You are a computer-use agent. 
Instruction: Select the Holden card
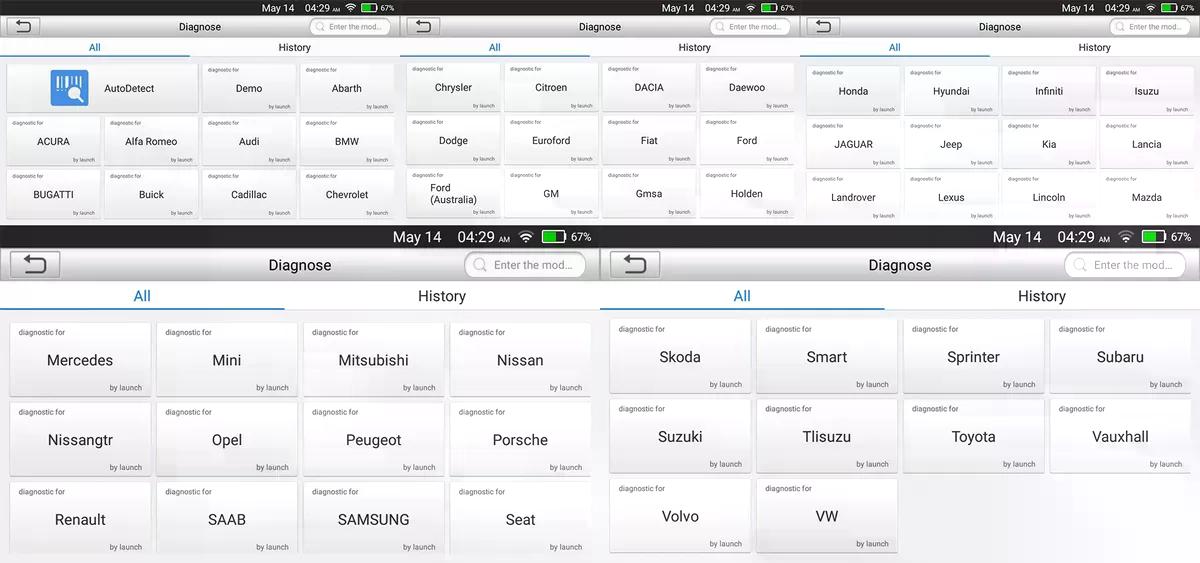point(747,193)
